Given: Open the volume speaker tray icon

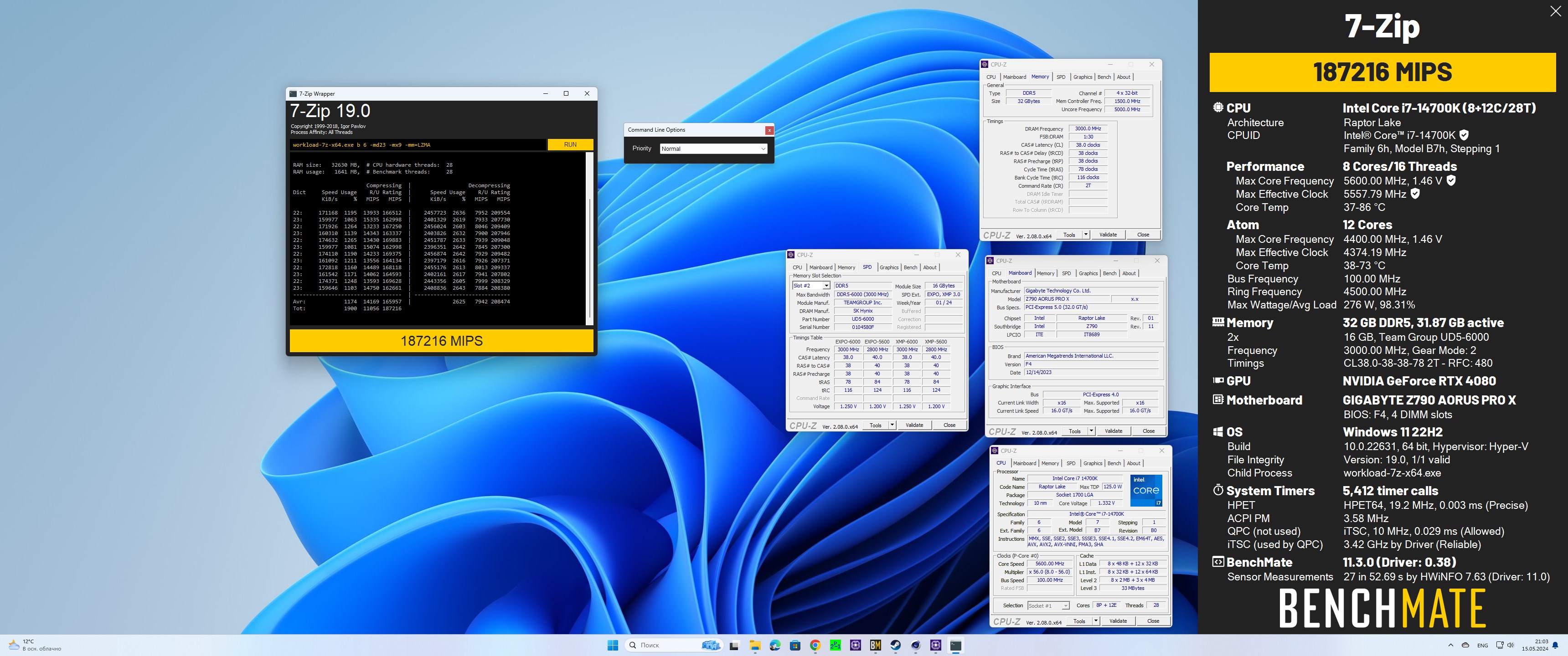Looking at the screenshot, I should [x=1510, y=645].
